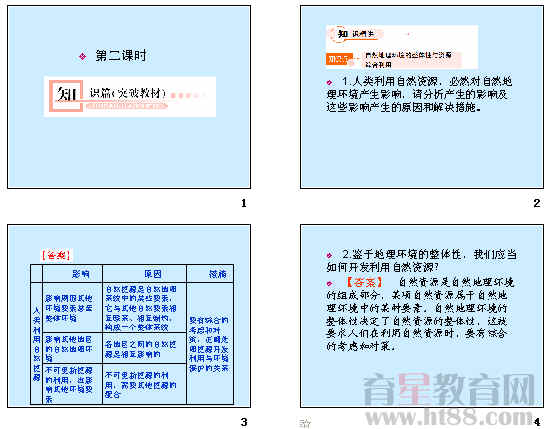550x429 pixels.
Task: Click the vertical 人类利用自然资源 row header
Action: (x=36, y=343)
